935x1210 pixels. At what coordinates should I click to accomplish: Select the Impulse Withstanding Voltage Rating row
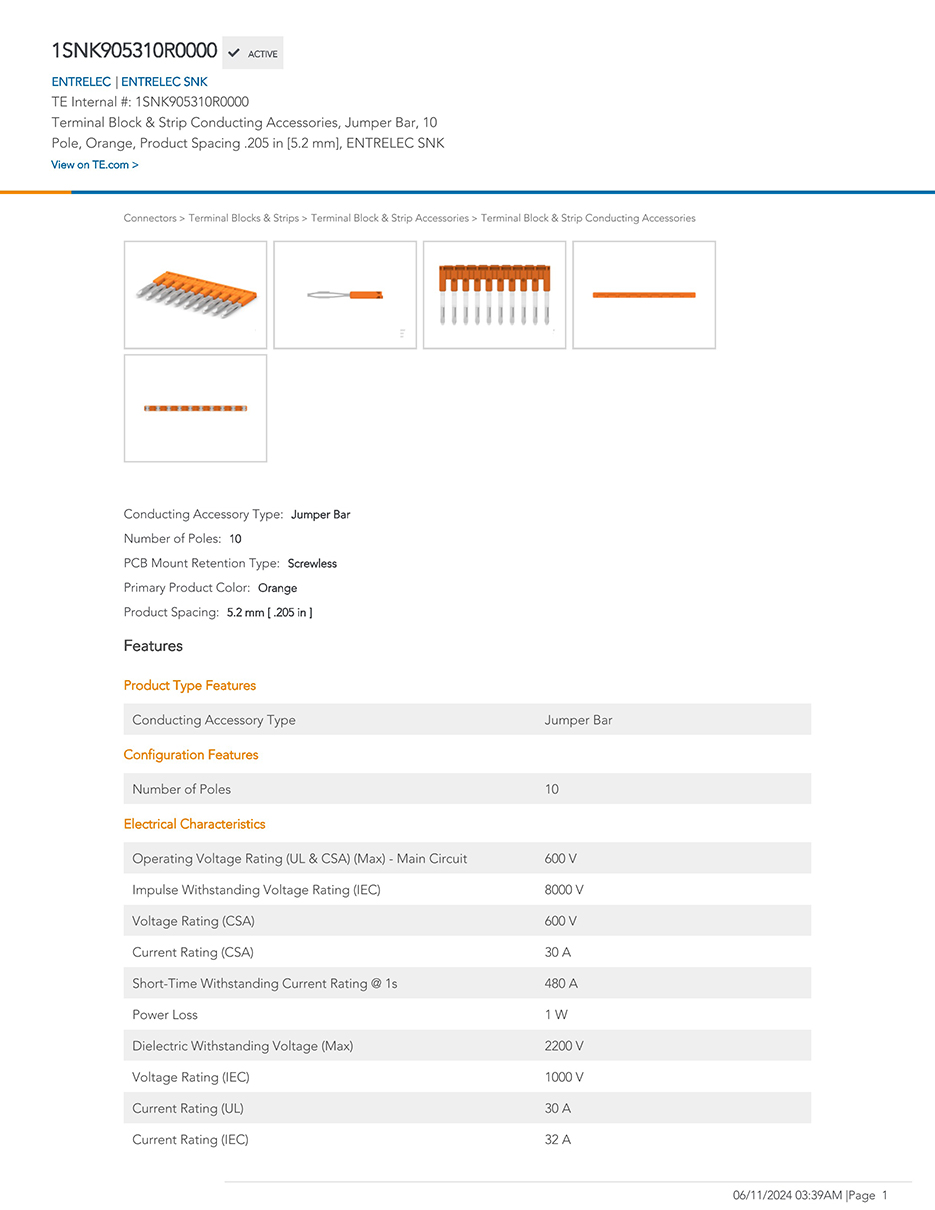tap(467, 890)
